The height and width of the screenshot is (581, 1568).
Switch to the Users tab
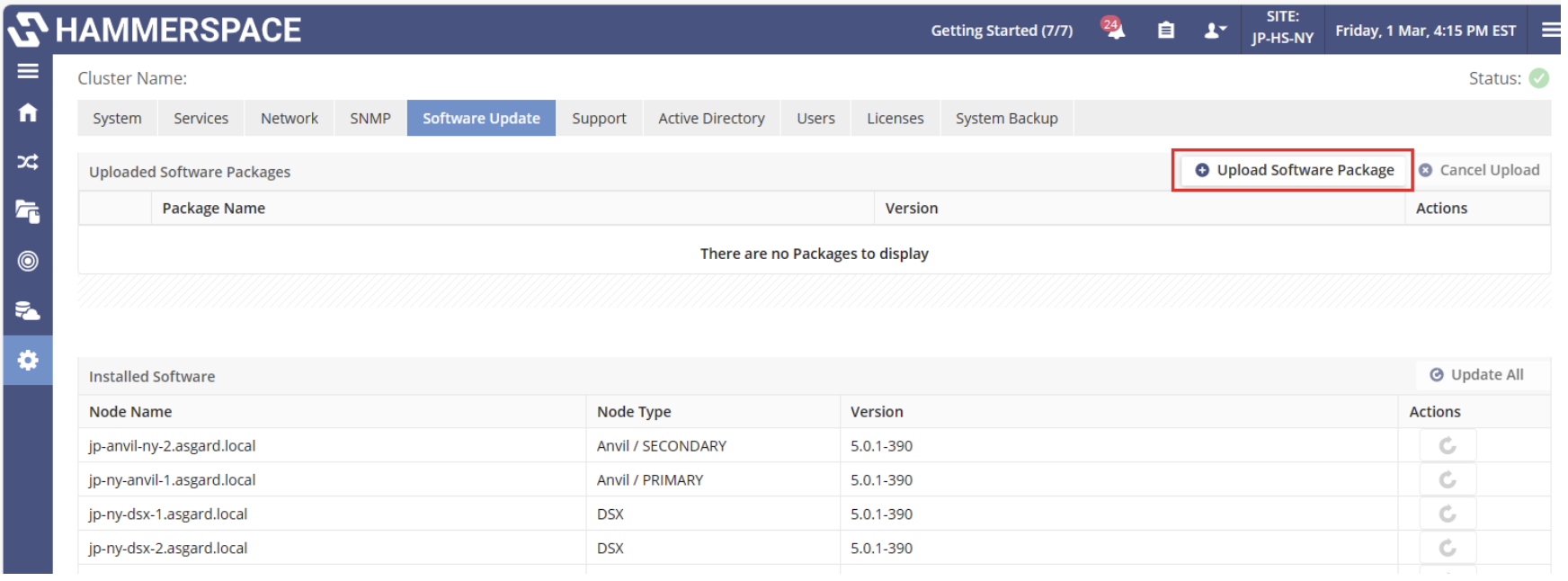pos(815,118)
